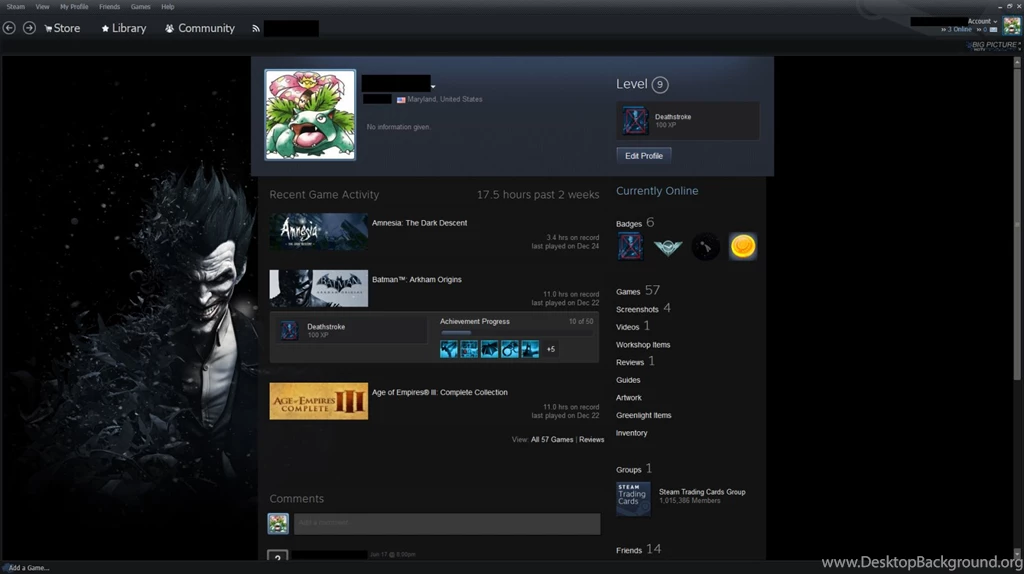Open the sidebar Reviews 1 link
Viewport: 1024px width, 574px height.
(635, 361)
